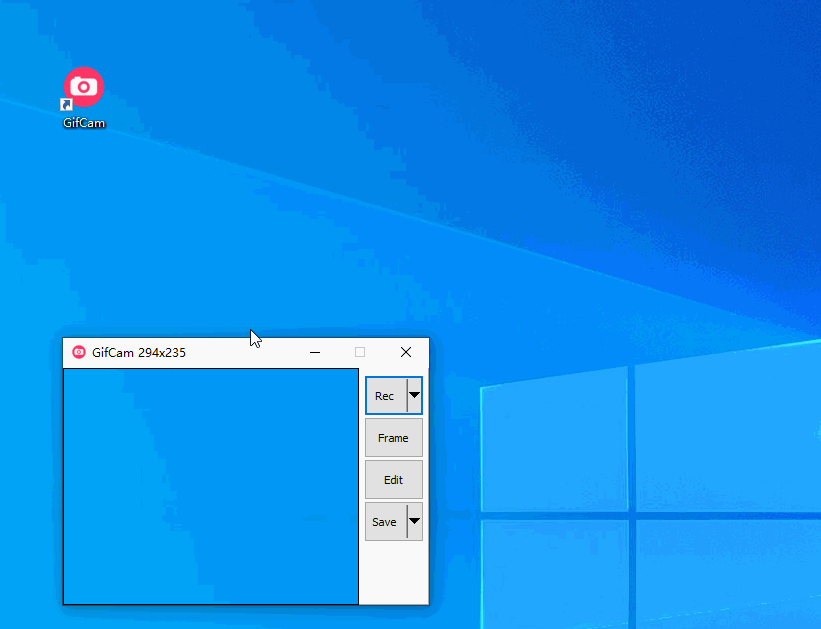Open the GifCam desktop shortcut icon

(84, 87)
